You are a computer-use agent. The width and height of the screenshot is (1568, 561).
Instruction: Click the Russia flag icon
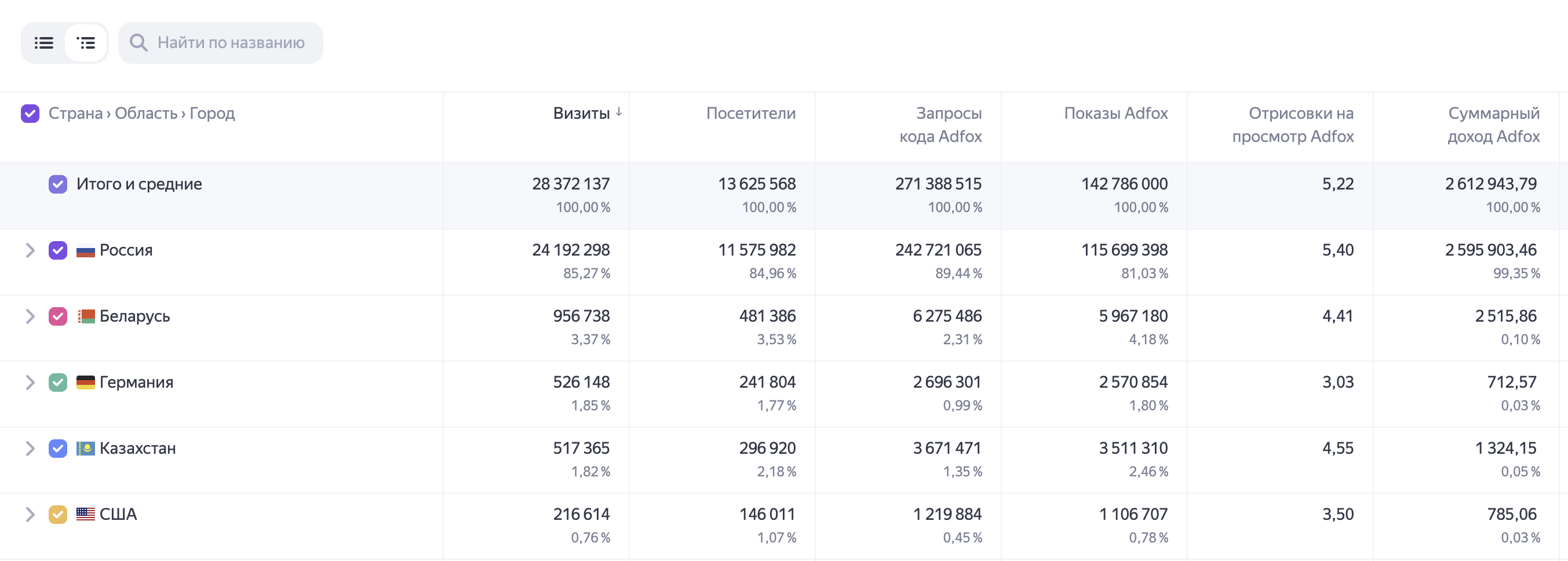tap(85, 251)
